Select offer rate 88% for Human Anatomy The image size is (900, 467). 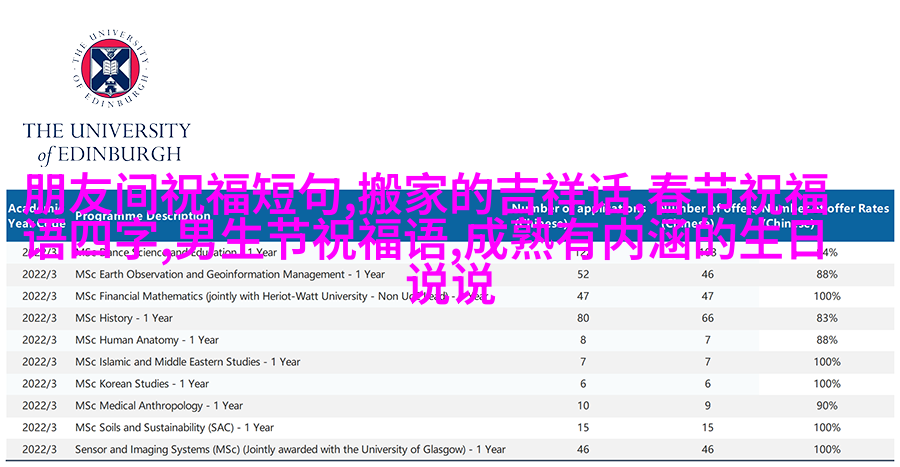[x=827, y=340]
